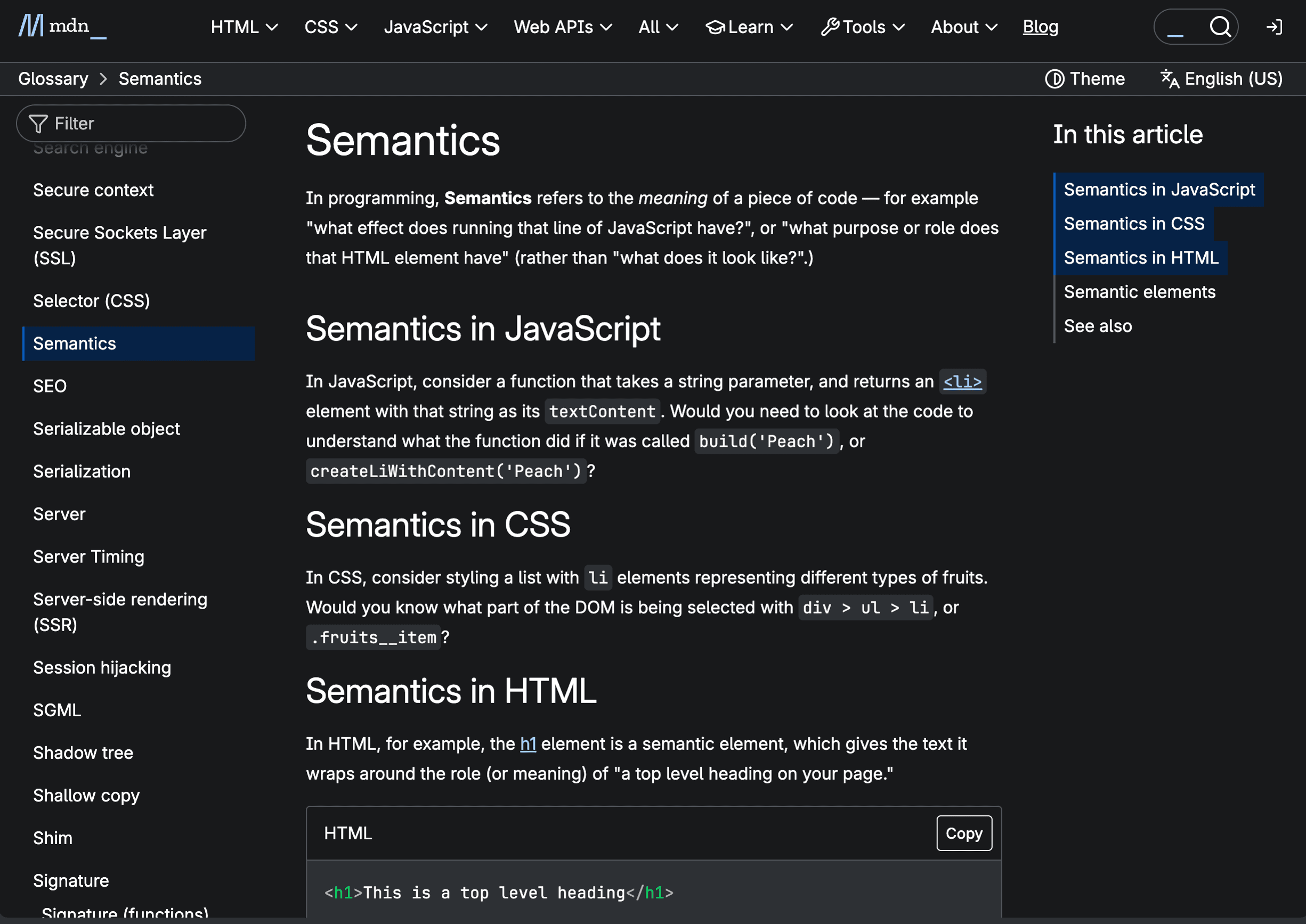Jump to Semantics in HTML section

[x=1141, y=258]
